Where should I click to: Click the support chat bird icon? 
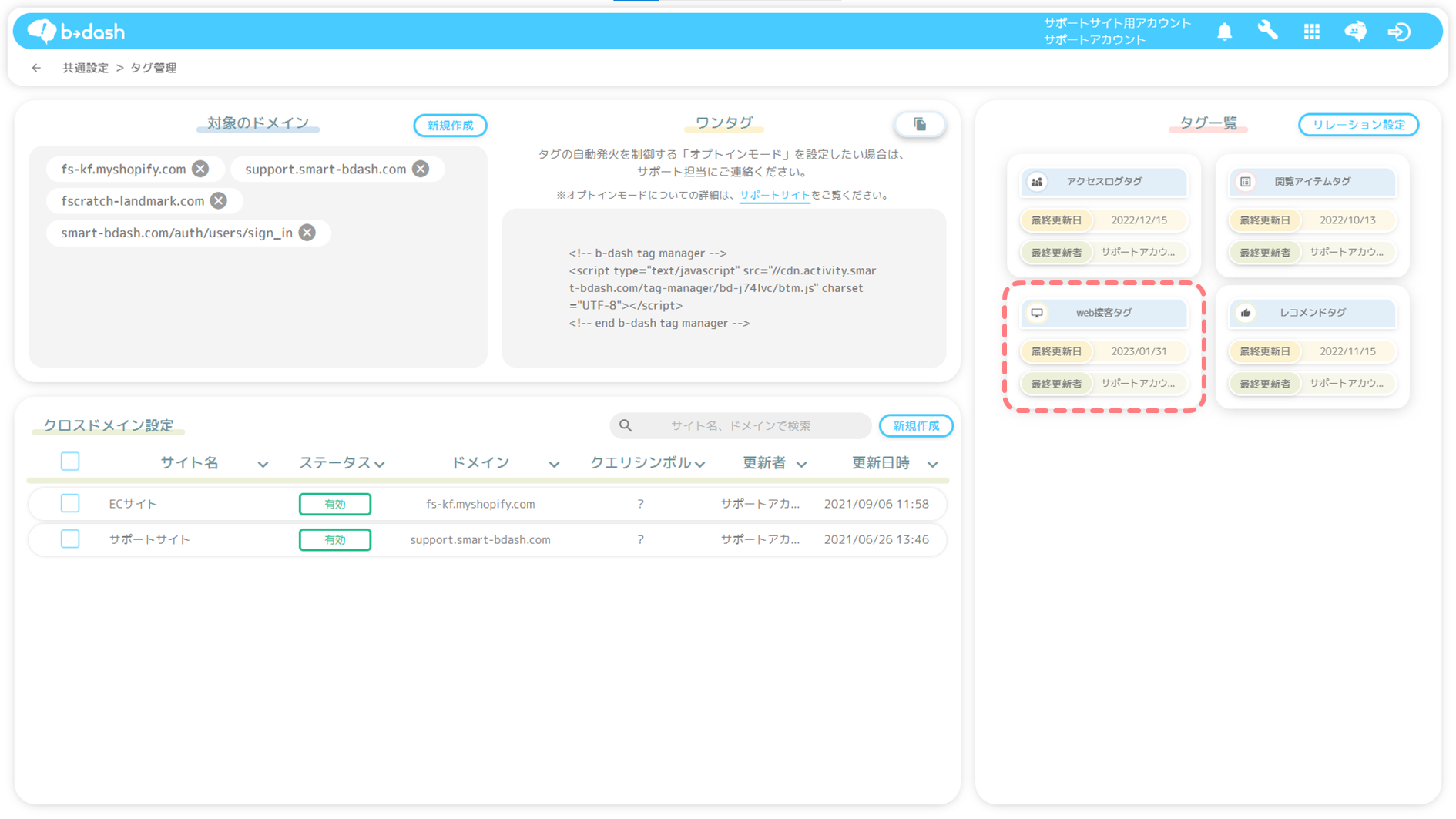[1355, 32]
